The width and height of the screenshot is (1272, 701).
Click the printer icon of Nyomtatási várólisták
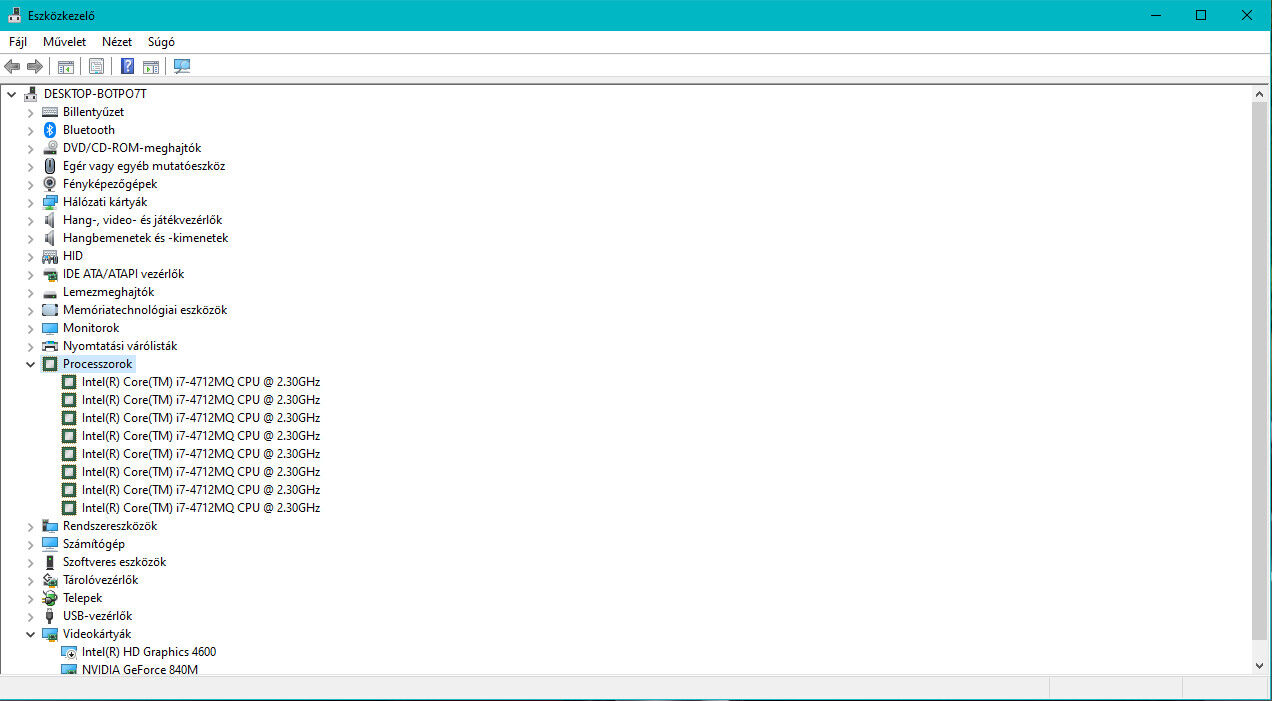50,346
